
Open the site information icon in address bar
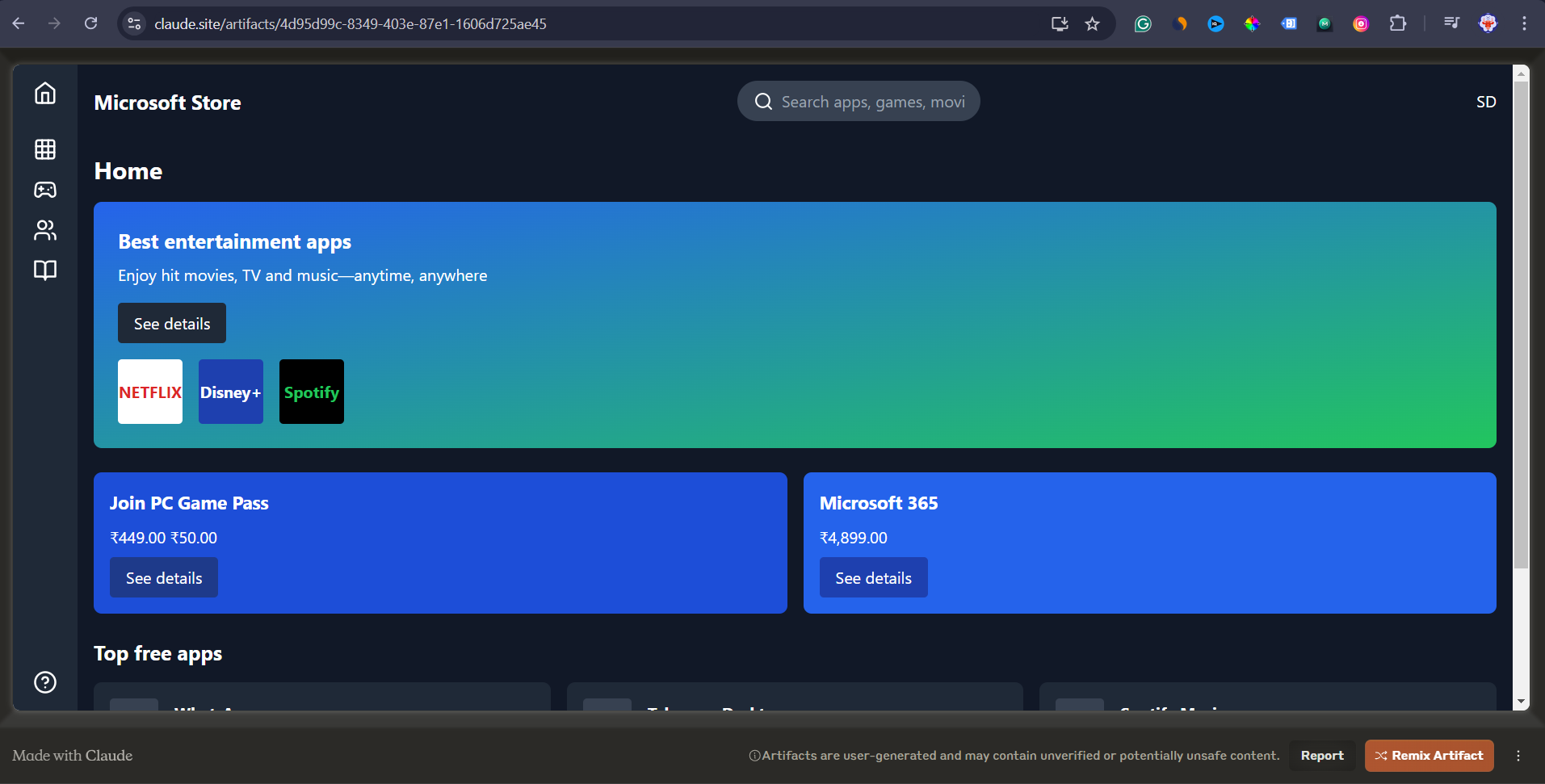(x=135, y=24)
